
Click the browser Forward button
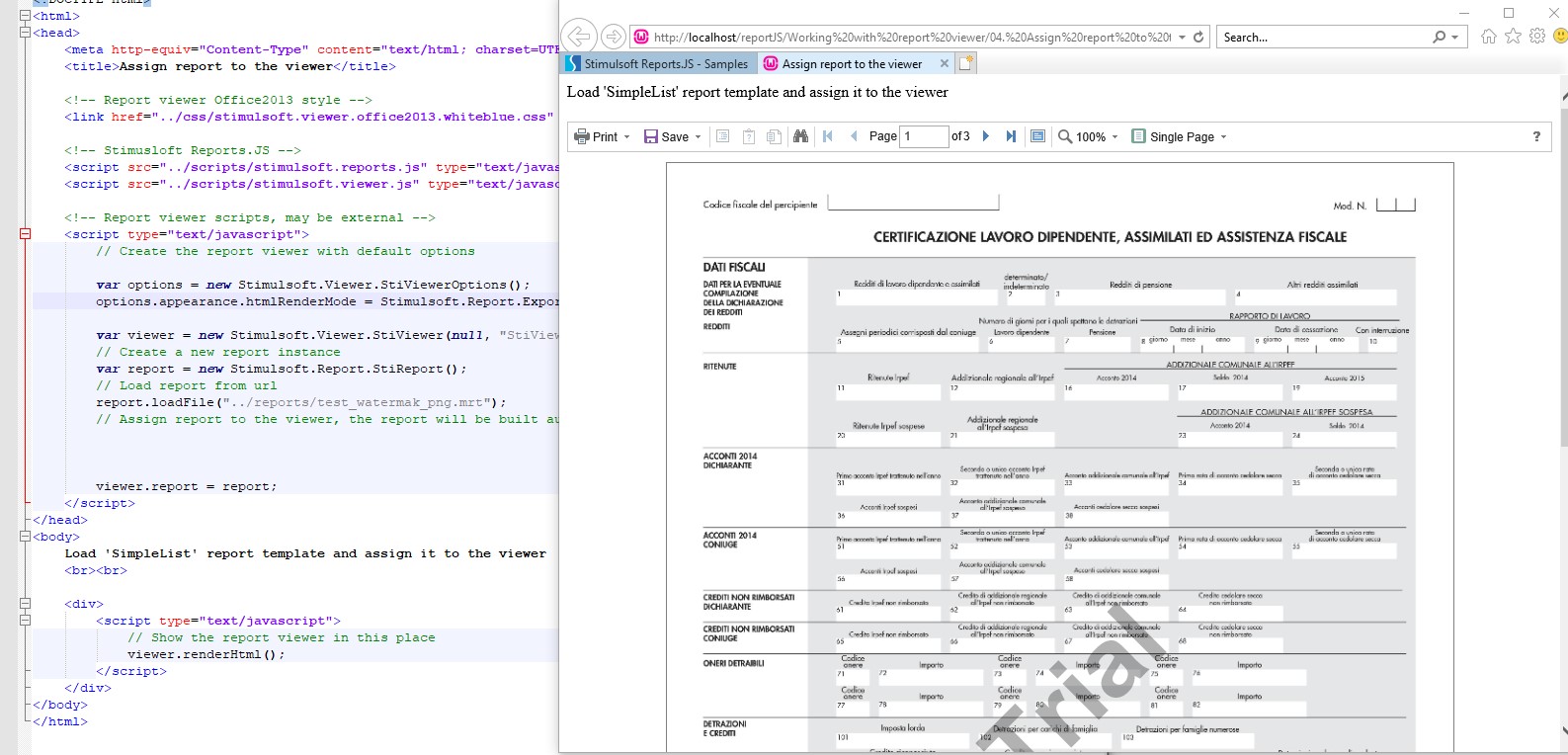pyautogui.click(x=614, y=37)
